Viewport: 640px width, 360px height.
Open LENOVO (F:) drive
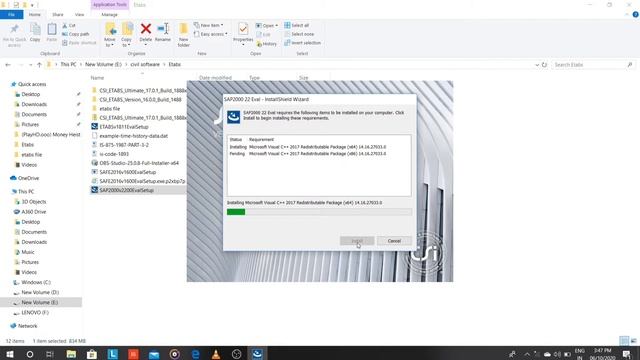(35, 313)
